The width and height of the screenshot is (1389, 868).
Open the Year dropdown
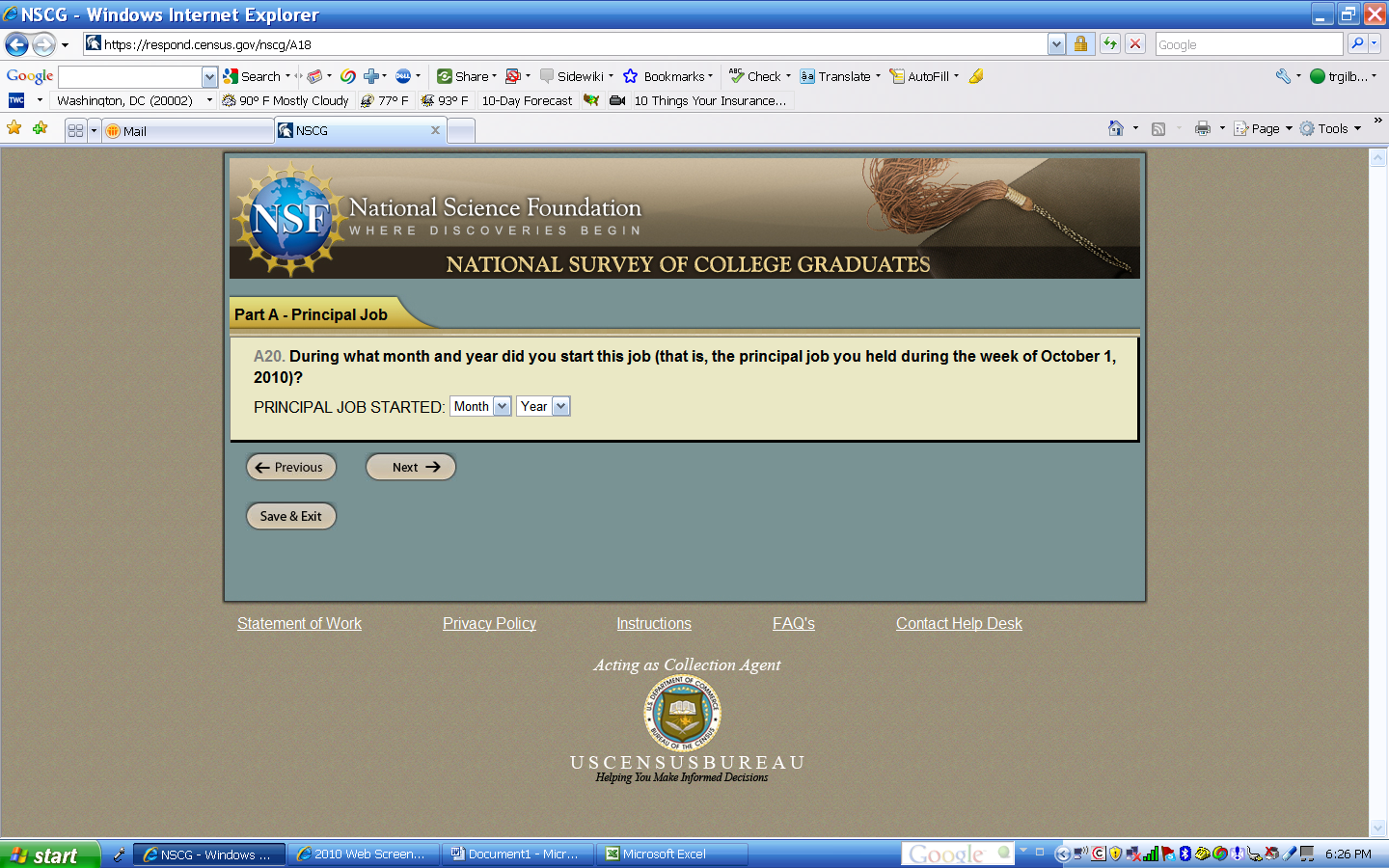coord(543,406)
